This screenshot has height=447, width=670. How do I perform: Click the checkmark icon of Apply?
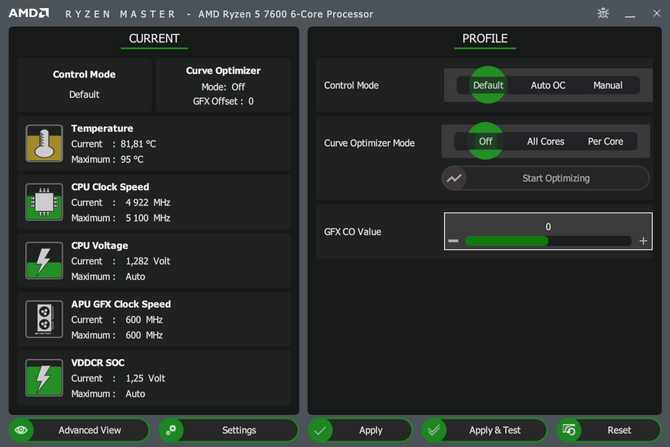click(x=320, y=430)
